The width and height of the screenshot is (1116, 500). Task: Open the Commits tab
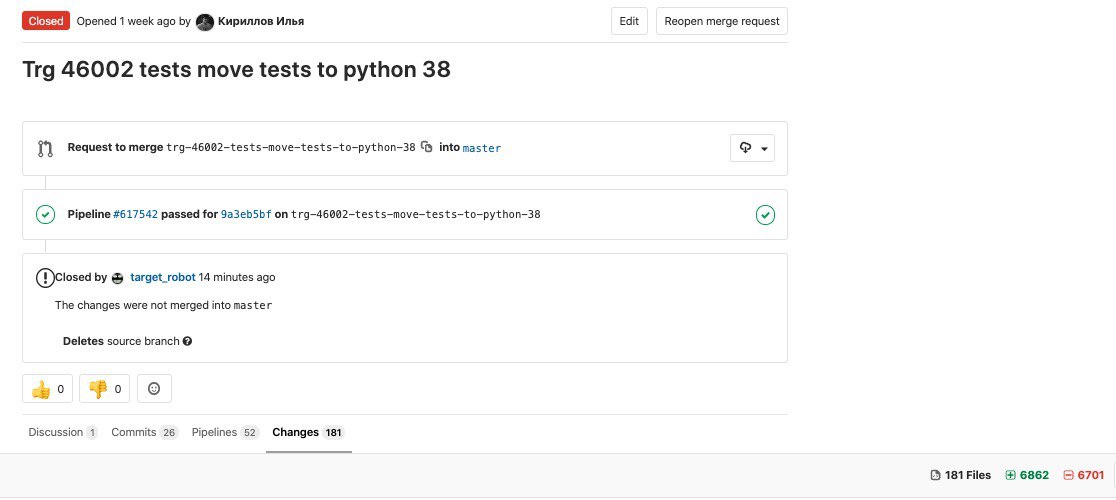144,432
